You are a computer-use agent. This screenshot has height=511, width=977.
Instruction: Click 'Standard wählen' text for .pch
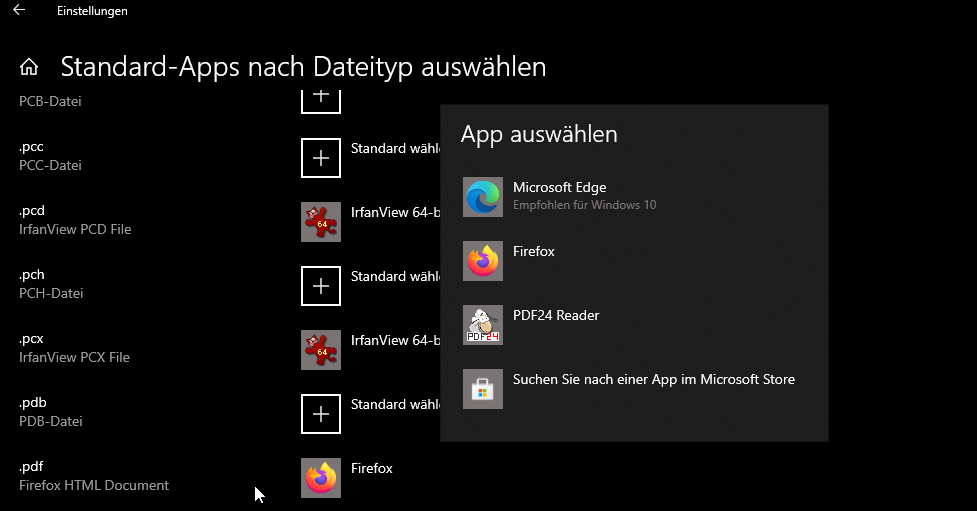click(x=396, y=276)
